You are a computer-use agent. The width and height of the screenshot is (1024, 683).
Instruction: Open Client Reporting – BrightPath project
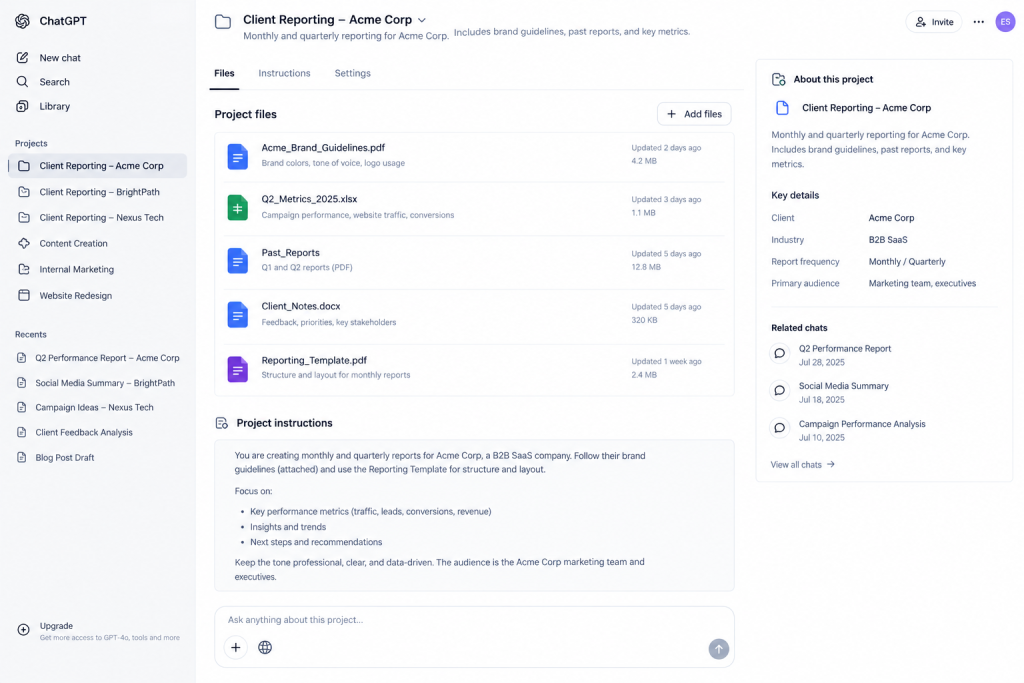click(97, 192)
